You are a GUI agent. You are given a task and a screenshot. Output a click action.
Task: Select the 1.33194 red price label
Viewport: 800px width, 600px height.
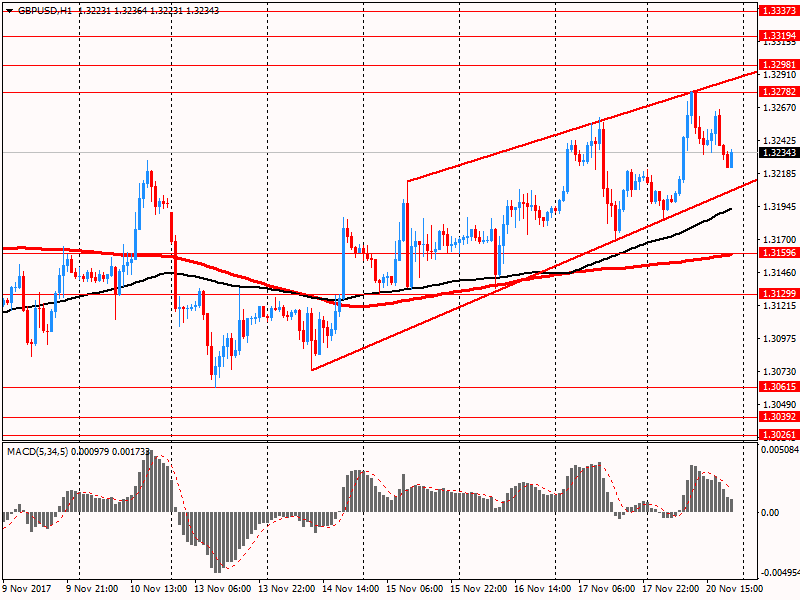pos(779,36)
